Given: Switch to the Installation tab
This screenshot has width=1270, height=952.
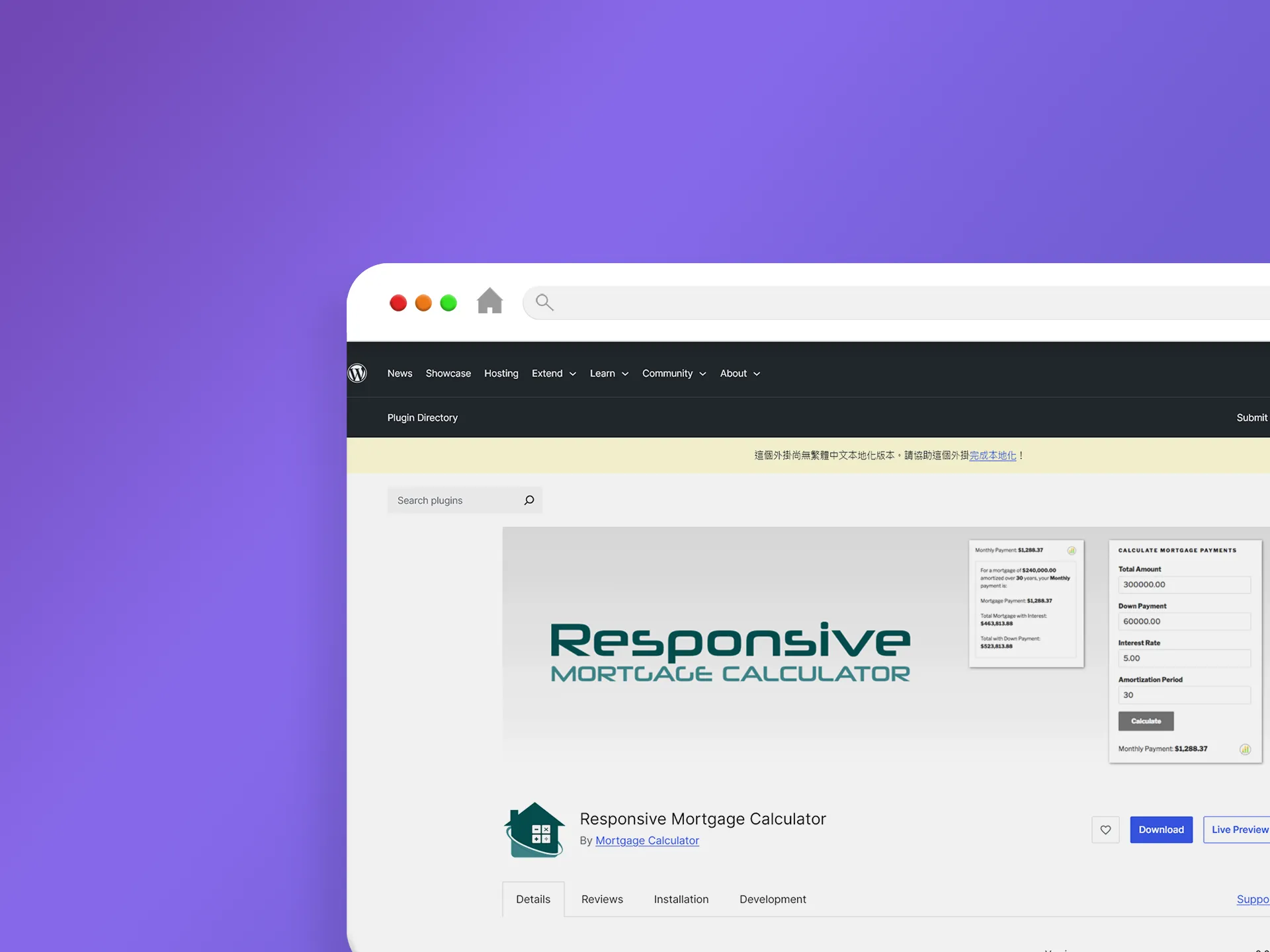Looking at the screenshot, I should tap(681, 899).
